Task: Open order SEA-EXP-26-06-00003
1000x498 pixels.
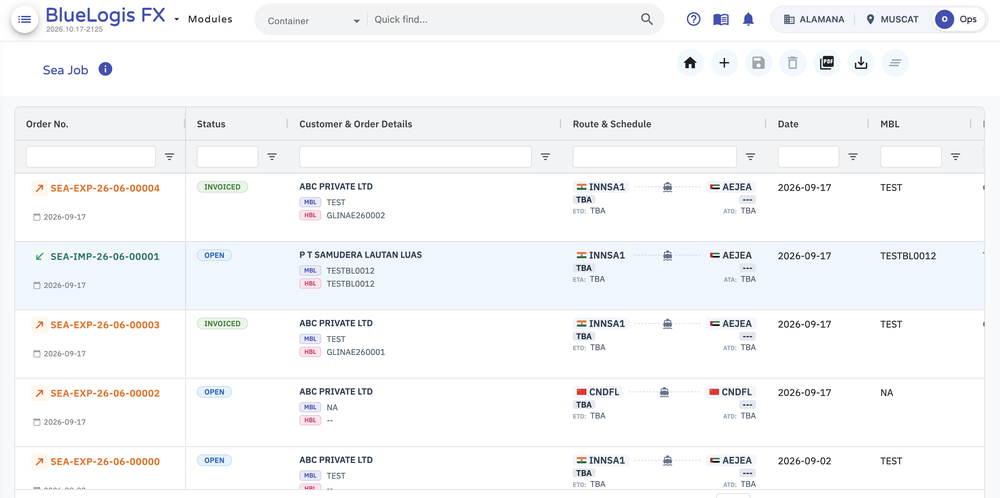Action: click(x=105, y=325)
